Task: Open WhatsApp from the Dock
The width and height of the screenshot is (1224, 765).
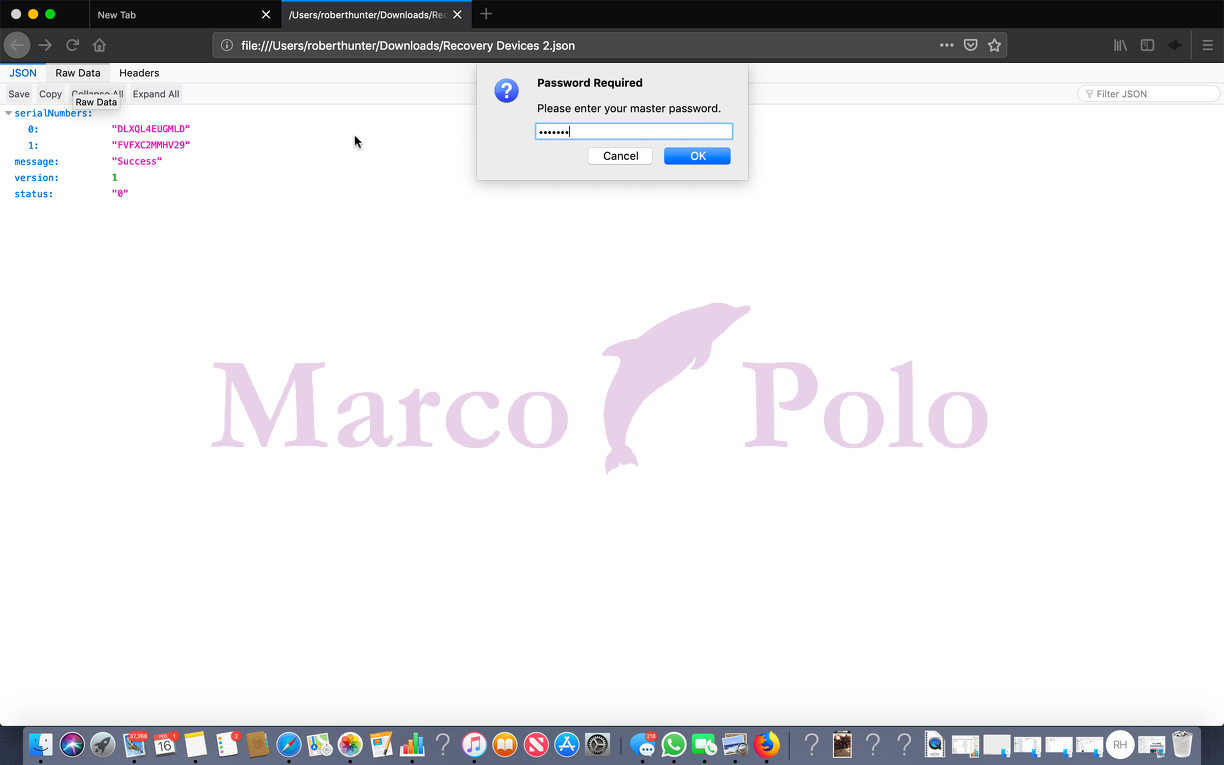Action: [674, 744]
